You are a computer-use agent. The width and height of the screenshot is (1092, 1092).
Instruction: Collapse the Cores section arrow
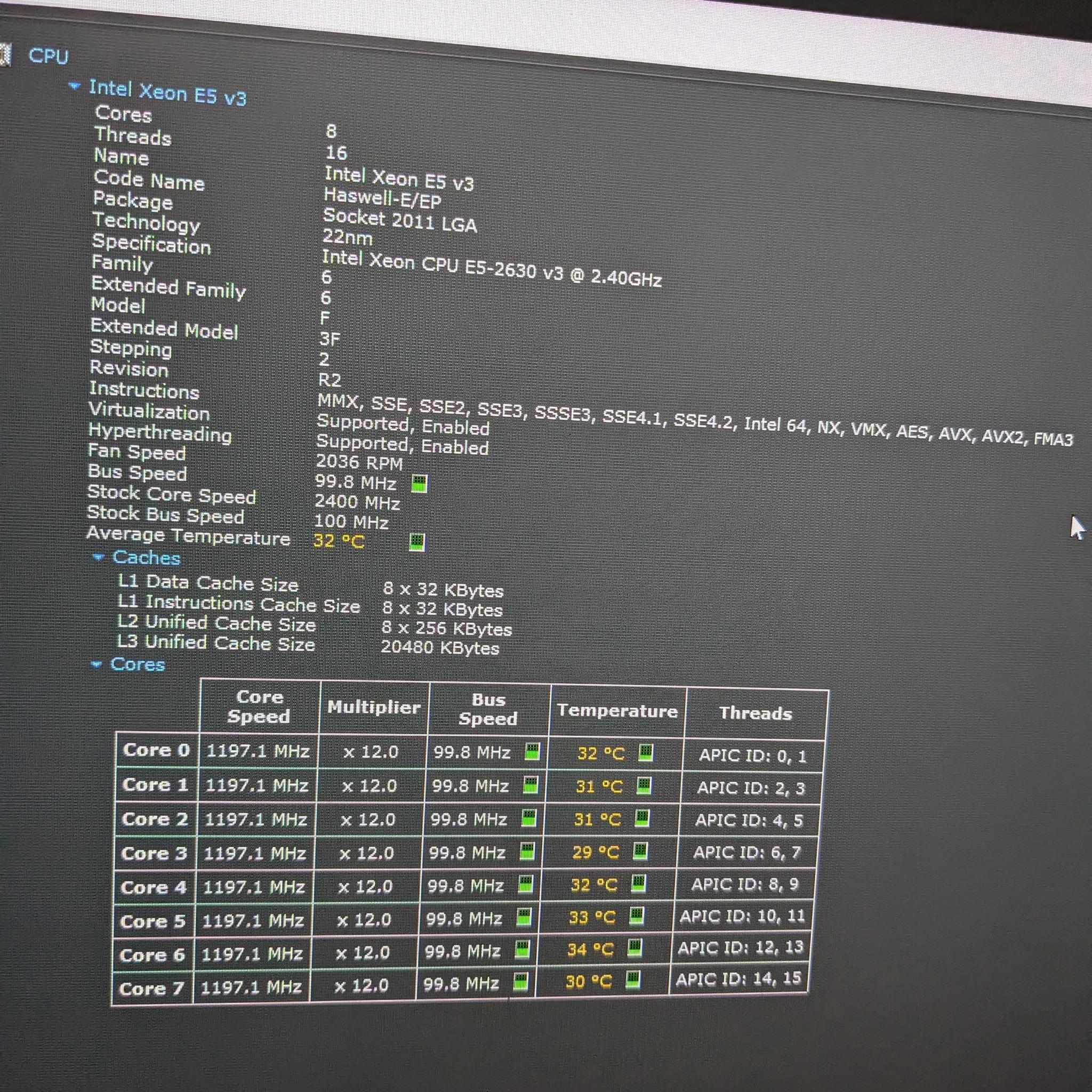pos(96,664)
